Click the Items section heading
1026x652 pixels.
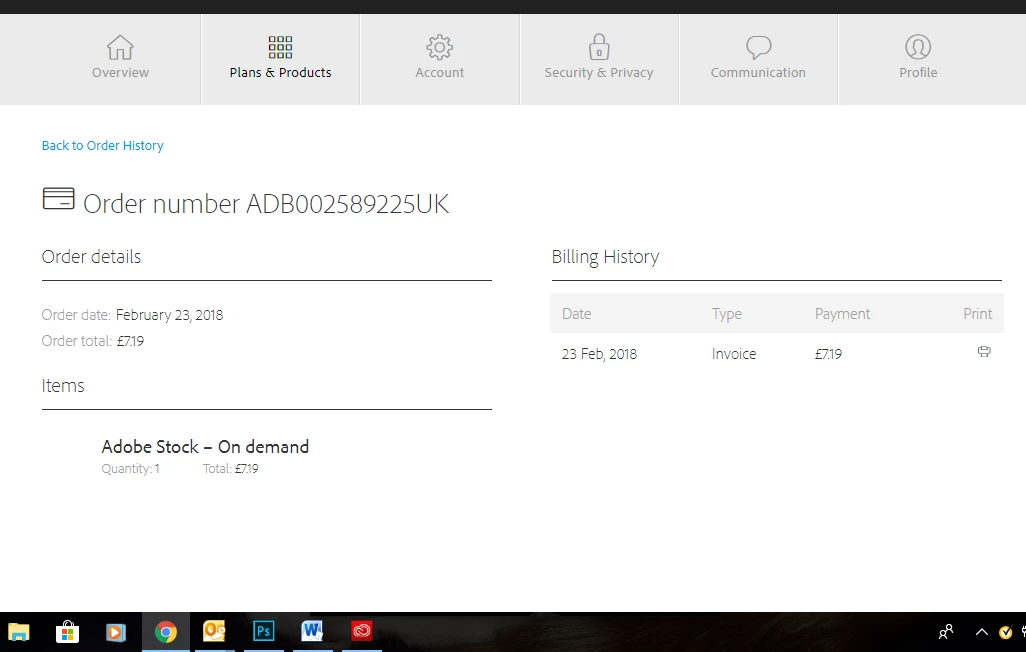point(63,386)
